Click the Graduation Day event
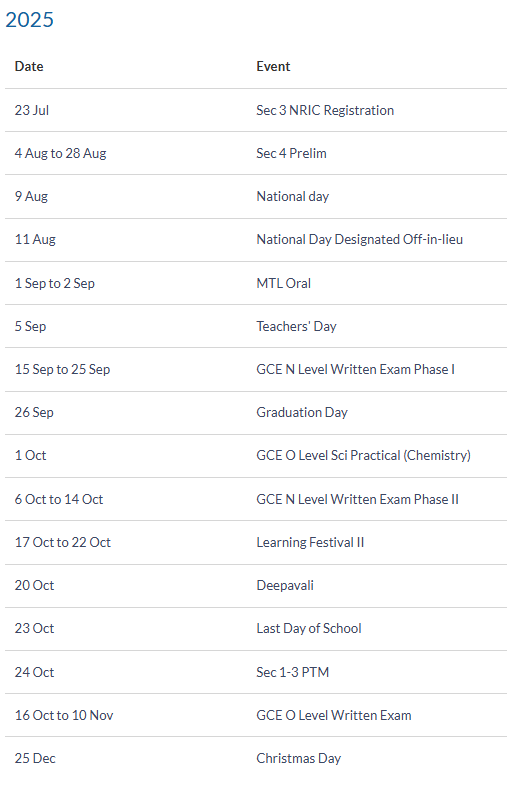 pyautogui.click(x=302, y=412)
